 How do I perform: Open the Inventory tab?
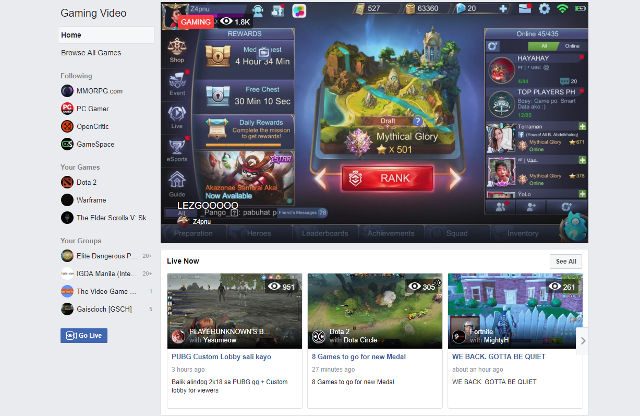(x=522, y=234)
